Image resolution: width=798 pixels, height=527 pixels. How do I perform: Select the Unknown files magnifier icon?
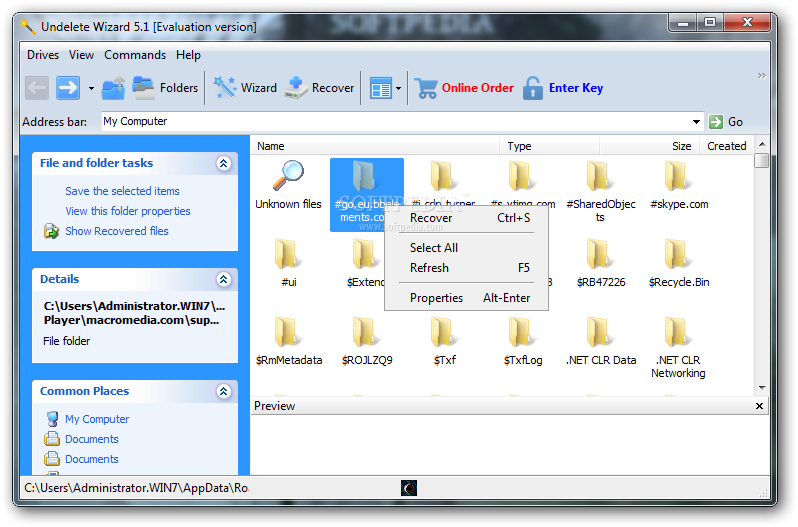[x=288, y=175]
